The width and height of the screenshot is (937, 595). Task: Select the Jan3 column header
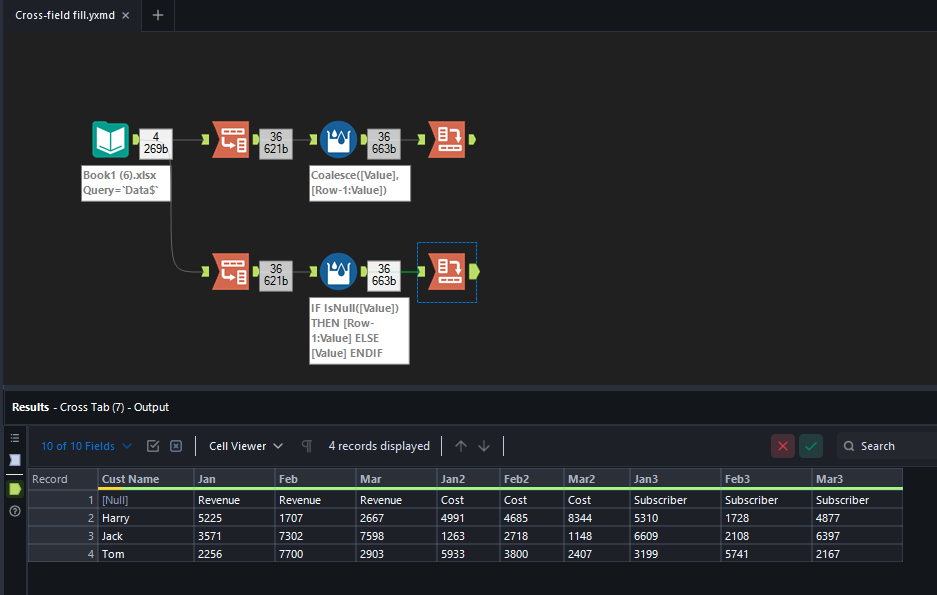675,479
